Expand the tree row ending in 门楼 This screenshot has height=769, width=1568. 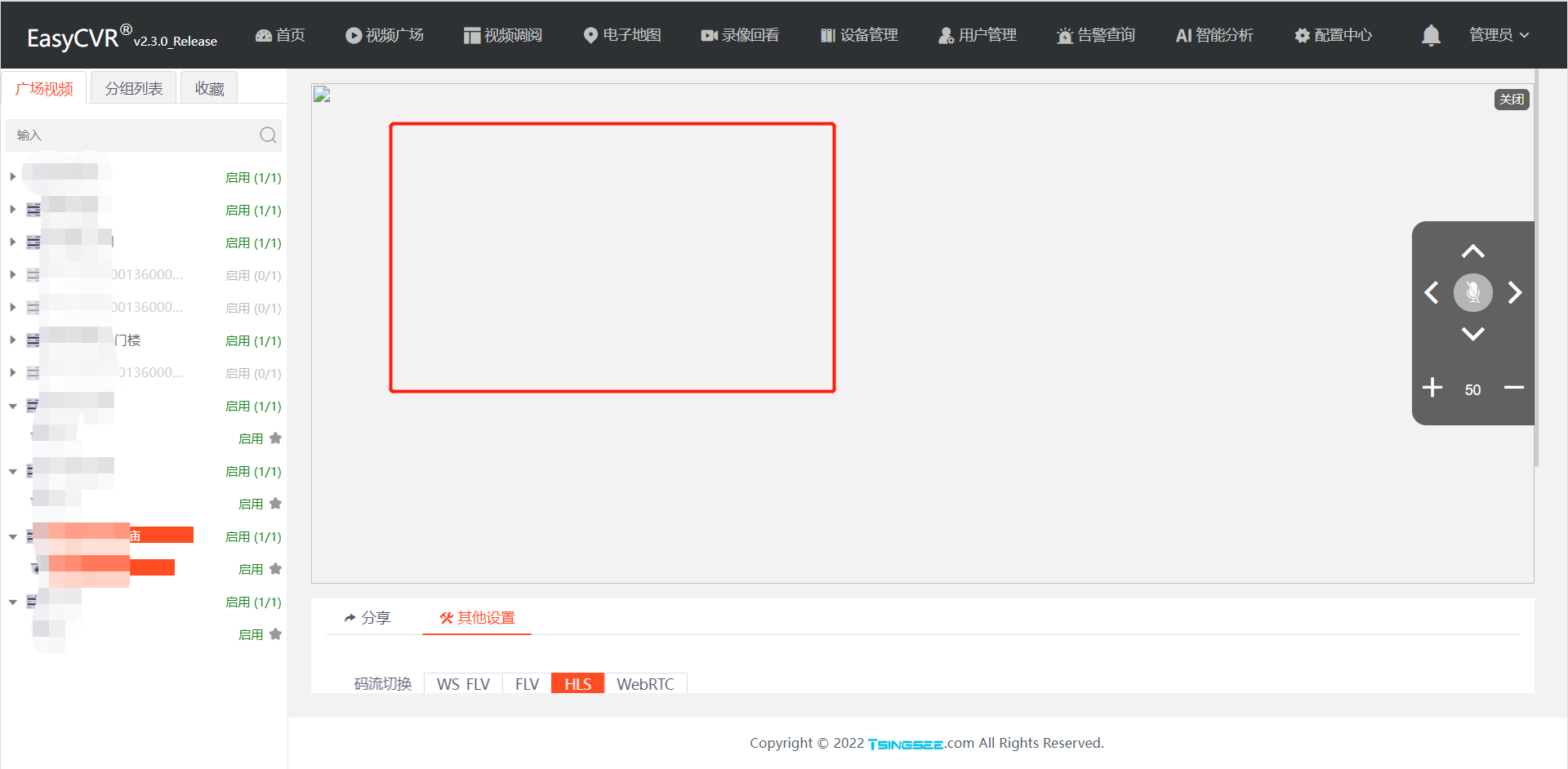[x=13, y=340]
